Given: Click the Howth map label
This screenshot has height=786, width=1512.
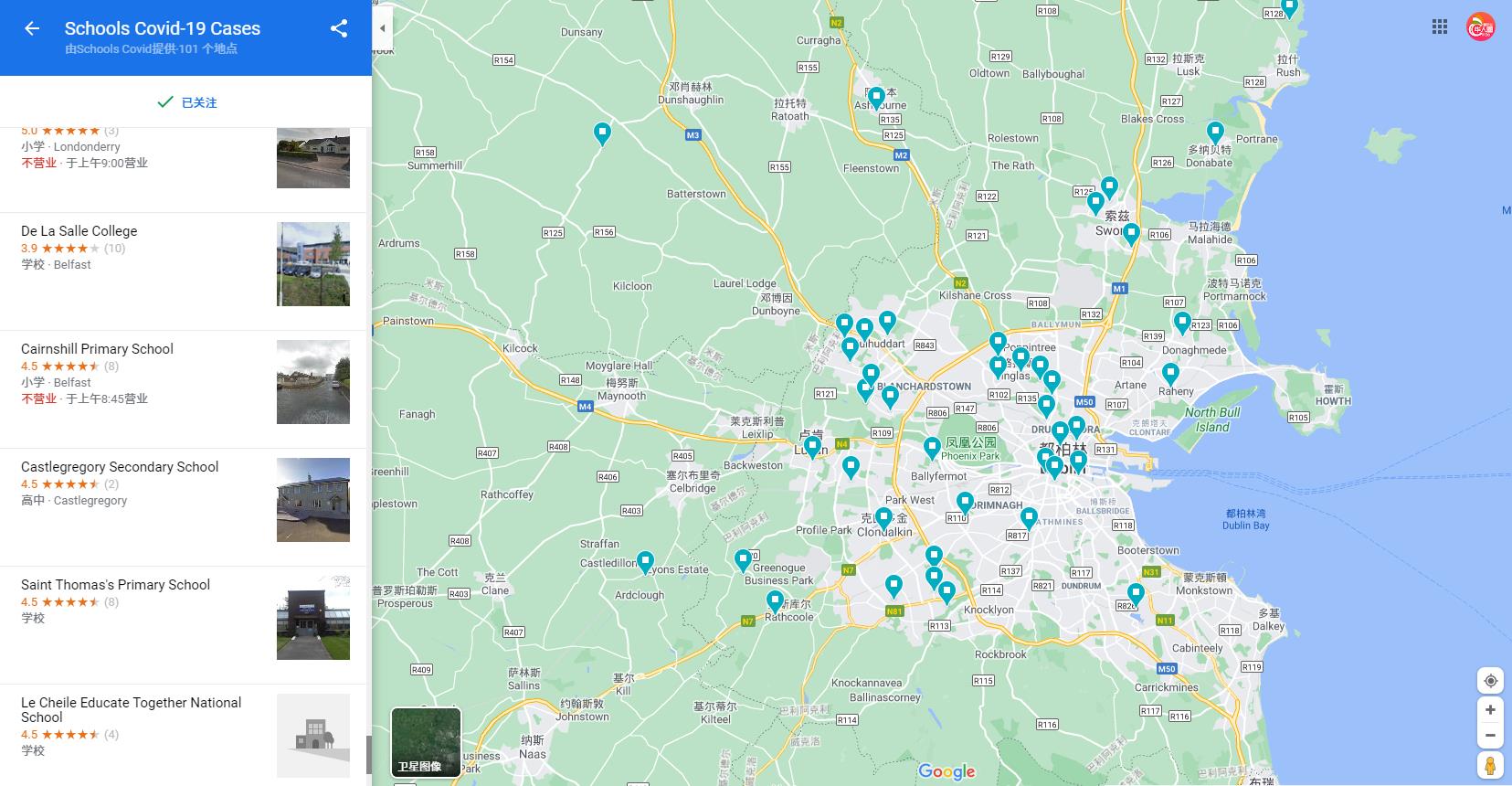Looking at the screenshot, I should pyautogui.click(x=1333, y=395).
